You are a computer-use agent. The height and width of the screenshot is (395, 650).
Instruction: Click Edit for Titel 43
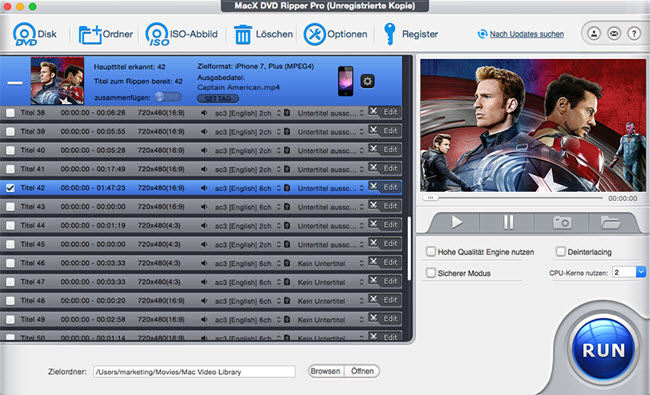pyautogui.click(x=390, y=206)
